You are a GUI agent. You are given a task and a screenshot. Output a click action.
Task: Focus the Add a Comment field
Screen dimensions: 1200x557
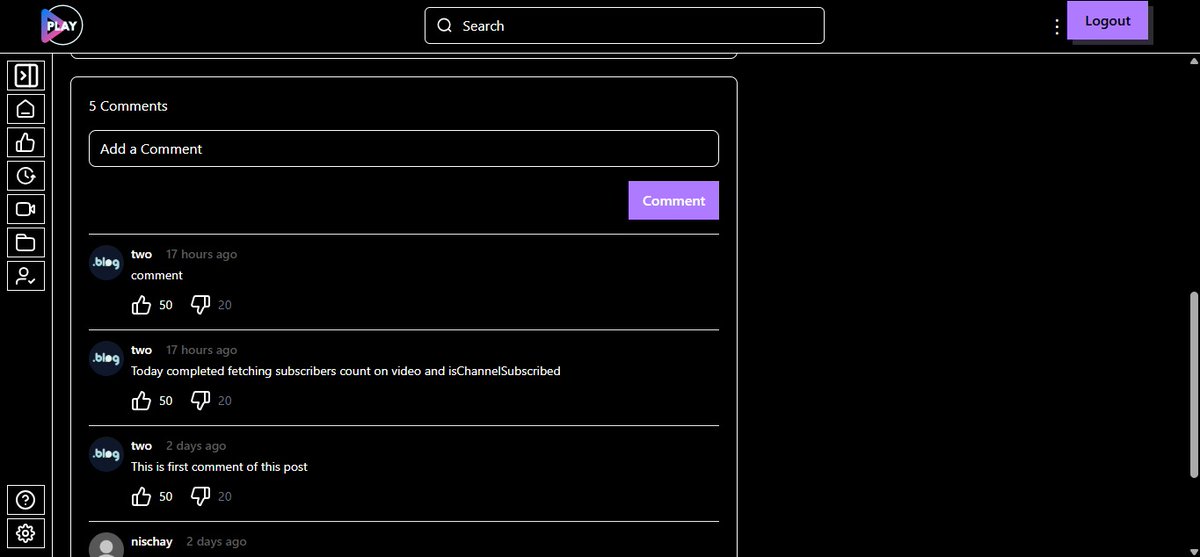[404, 148]
